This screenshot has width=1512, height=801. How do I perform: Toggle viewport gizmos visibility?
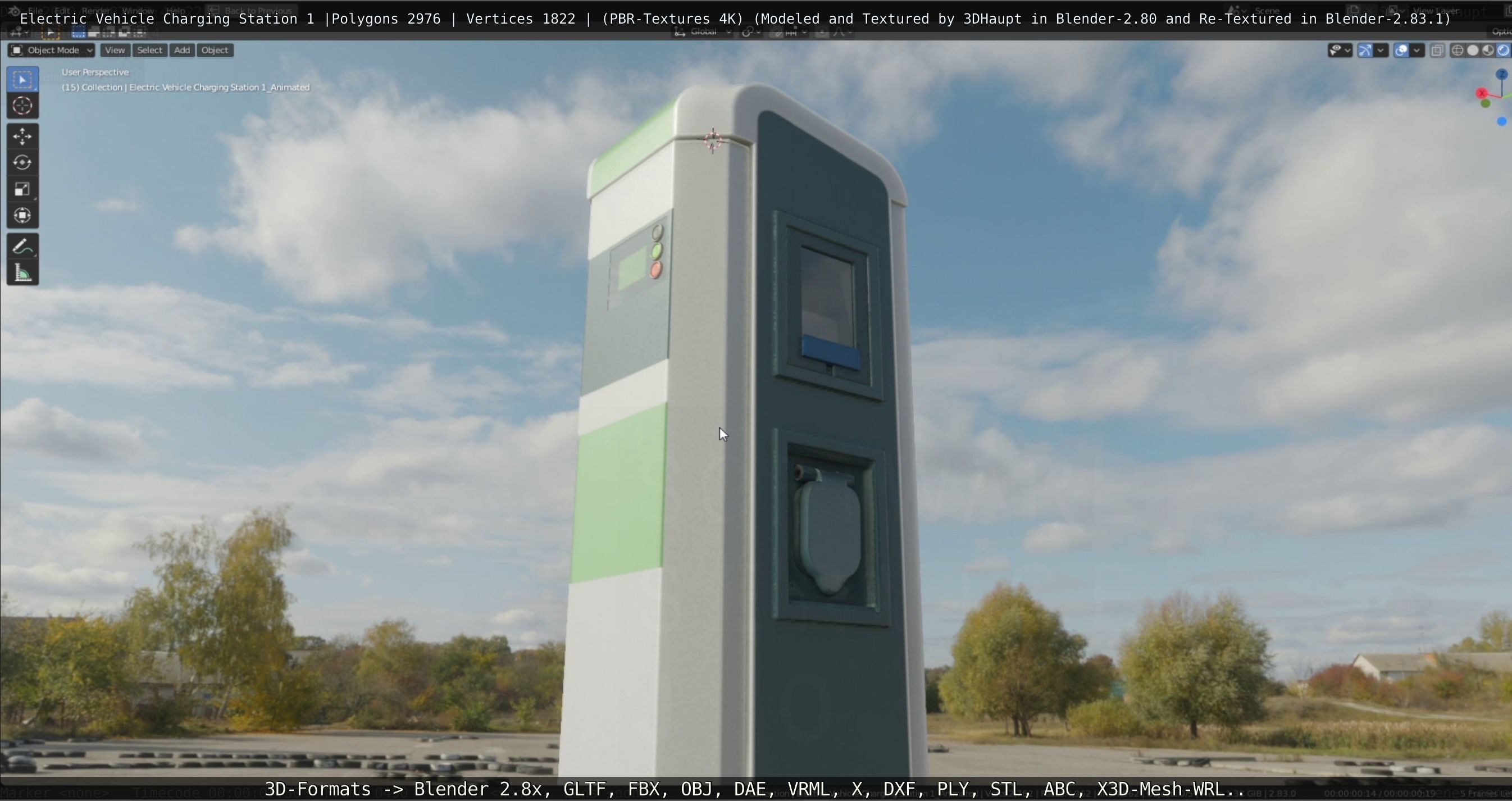pos(1365,51)
